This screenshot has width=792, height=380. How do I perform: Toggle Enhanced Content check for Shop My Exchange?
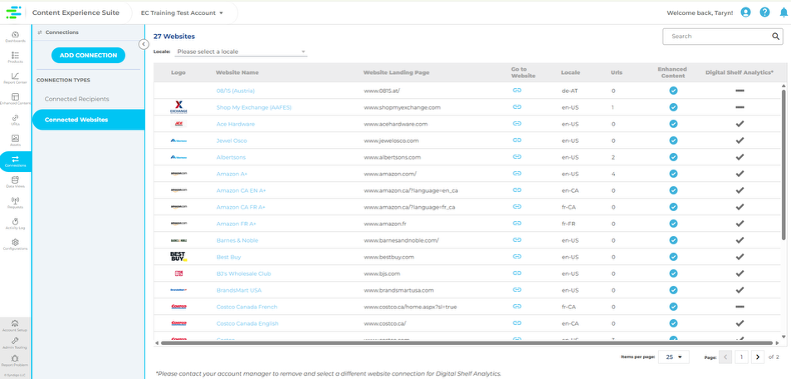(673, 107)
